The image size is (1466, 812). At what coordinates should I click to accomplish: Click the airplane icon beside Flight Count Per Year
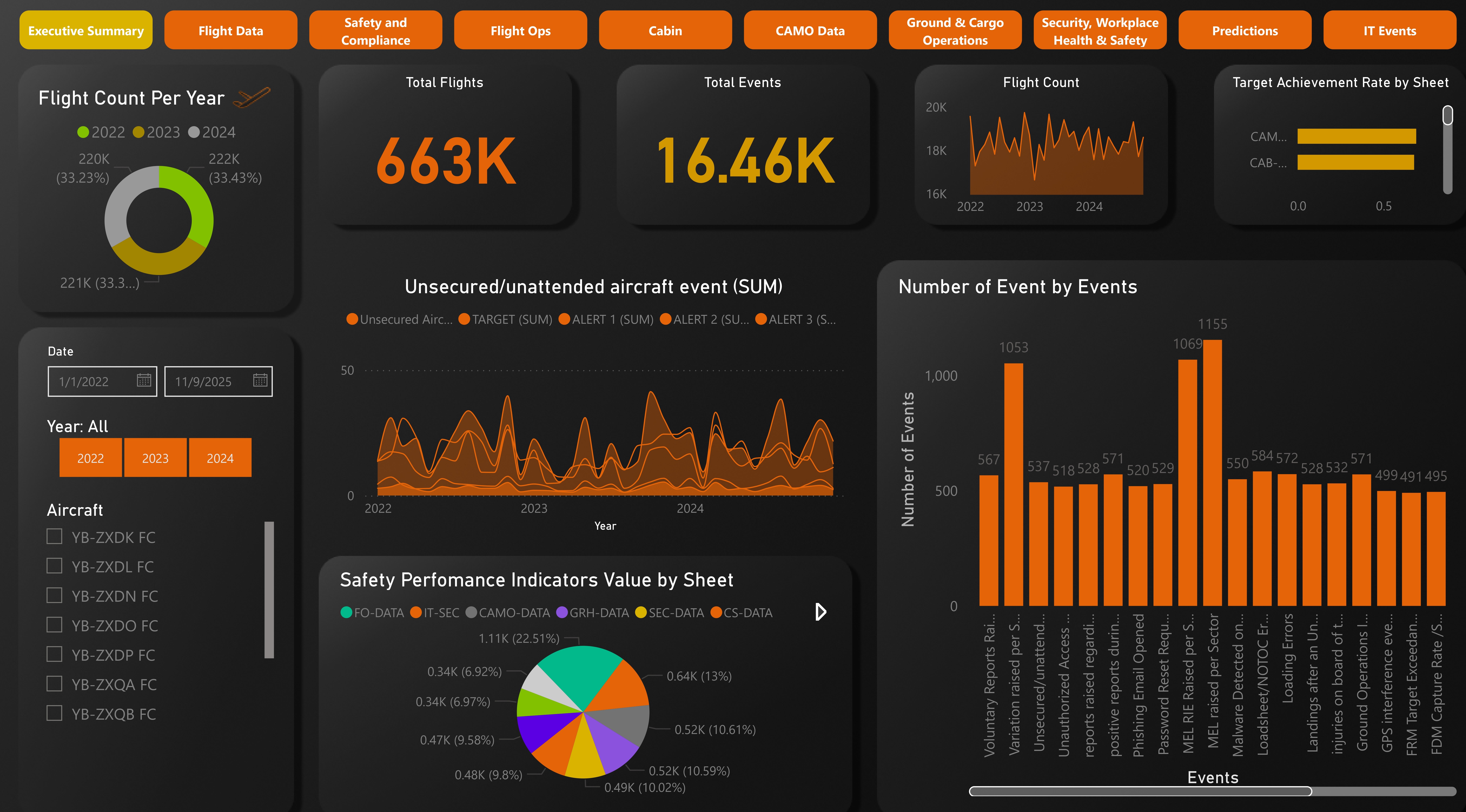[x=252, y=97]
